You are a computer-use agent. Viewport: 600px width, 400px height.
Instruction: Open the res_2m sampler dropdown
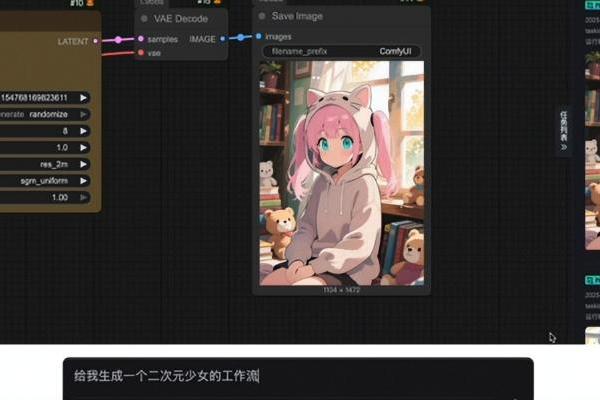coord(83,164)
